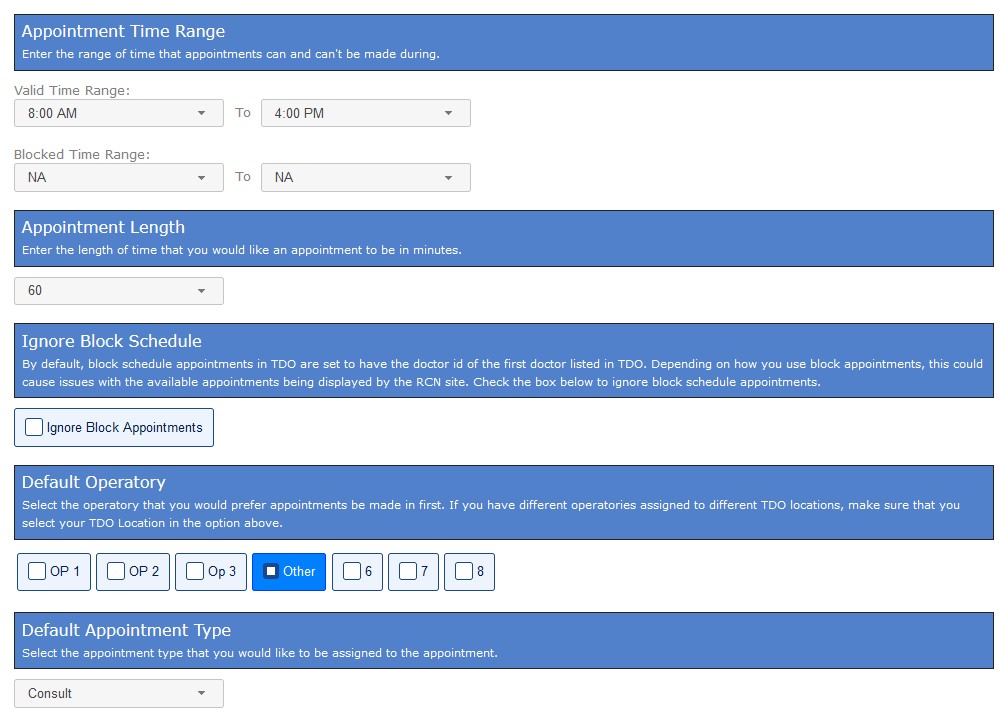Click the Appointment Time Range header
999x713 pixels.
click(123, 31)
